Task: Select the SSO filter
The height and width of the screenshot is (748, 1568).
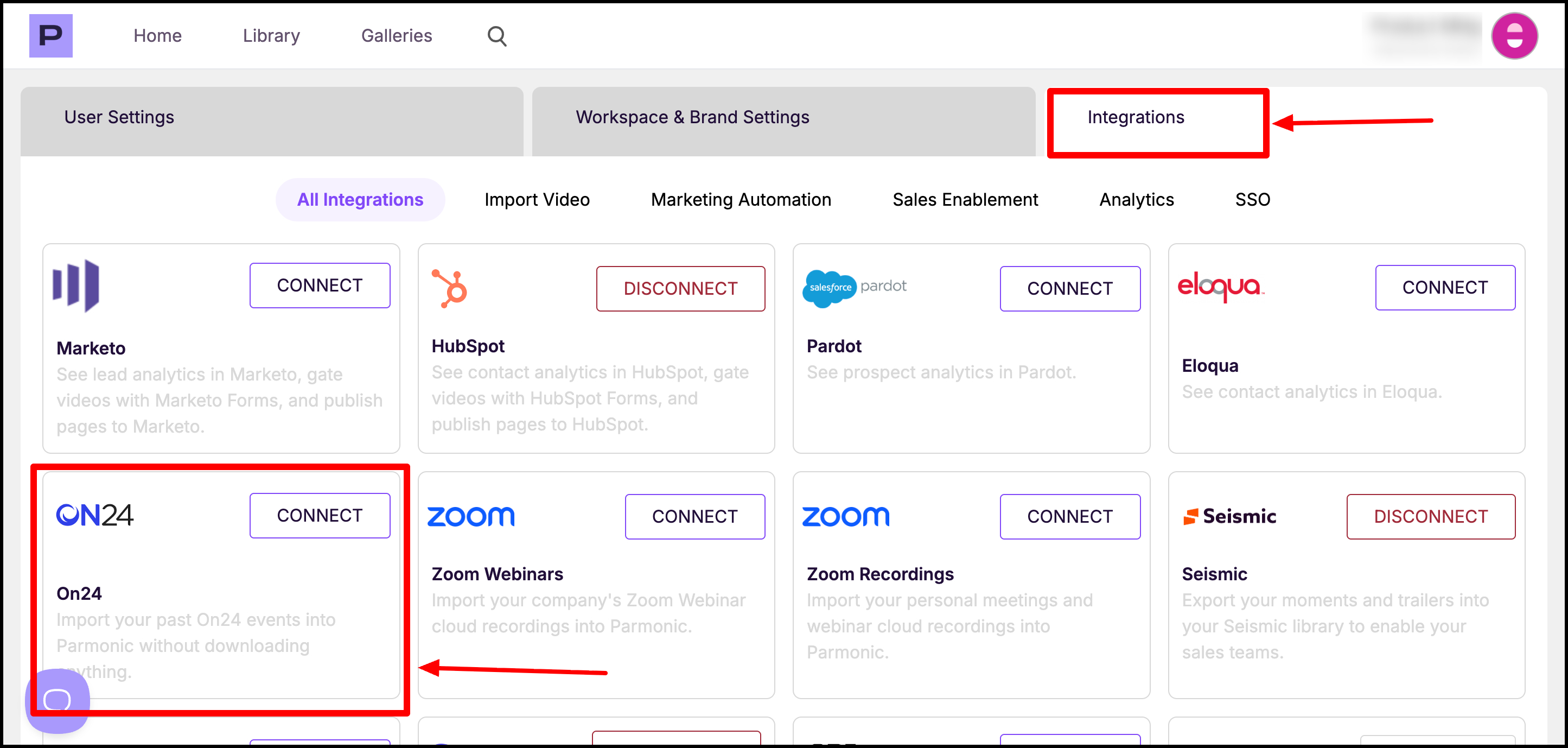Action: tap(1252, 200)
